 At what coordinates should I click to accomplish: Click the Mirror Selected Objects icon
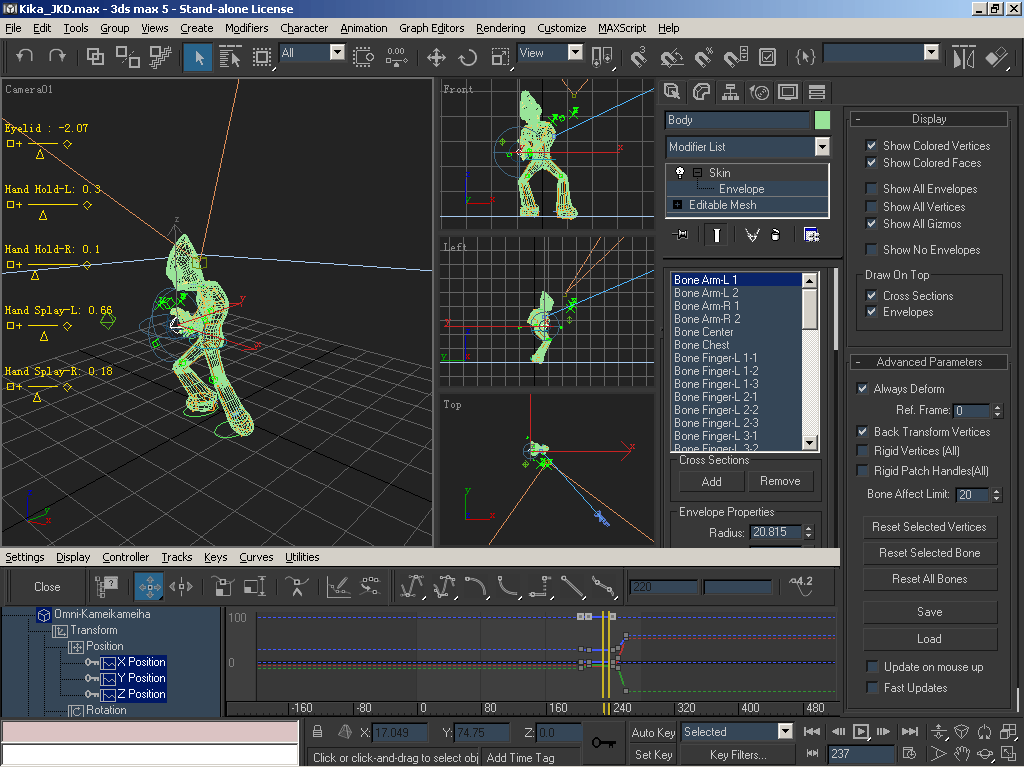(964, 57)
